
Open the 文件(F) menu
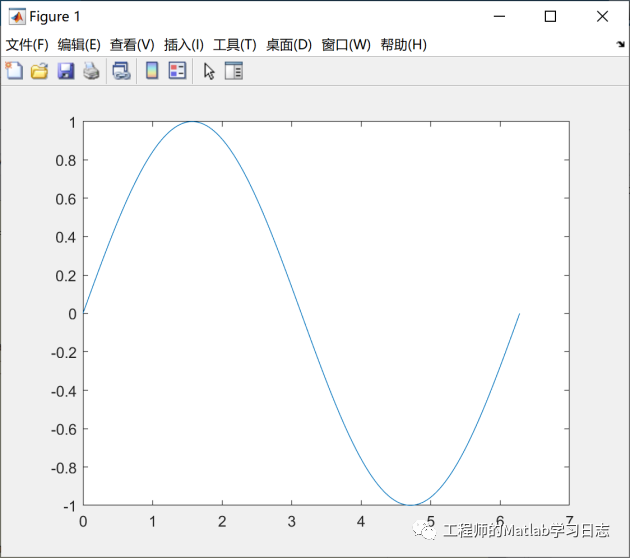click(x=27, y=45)
